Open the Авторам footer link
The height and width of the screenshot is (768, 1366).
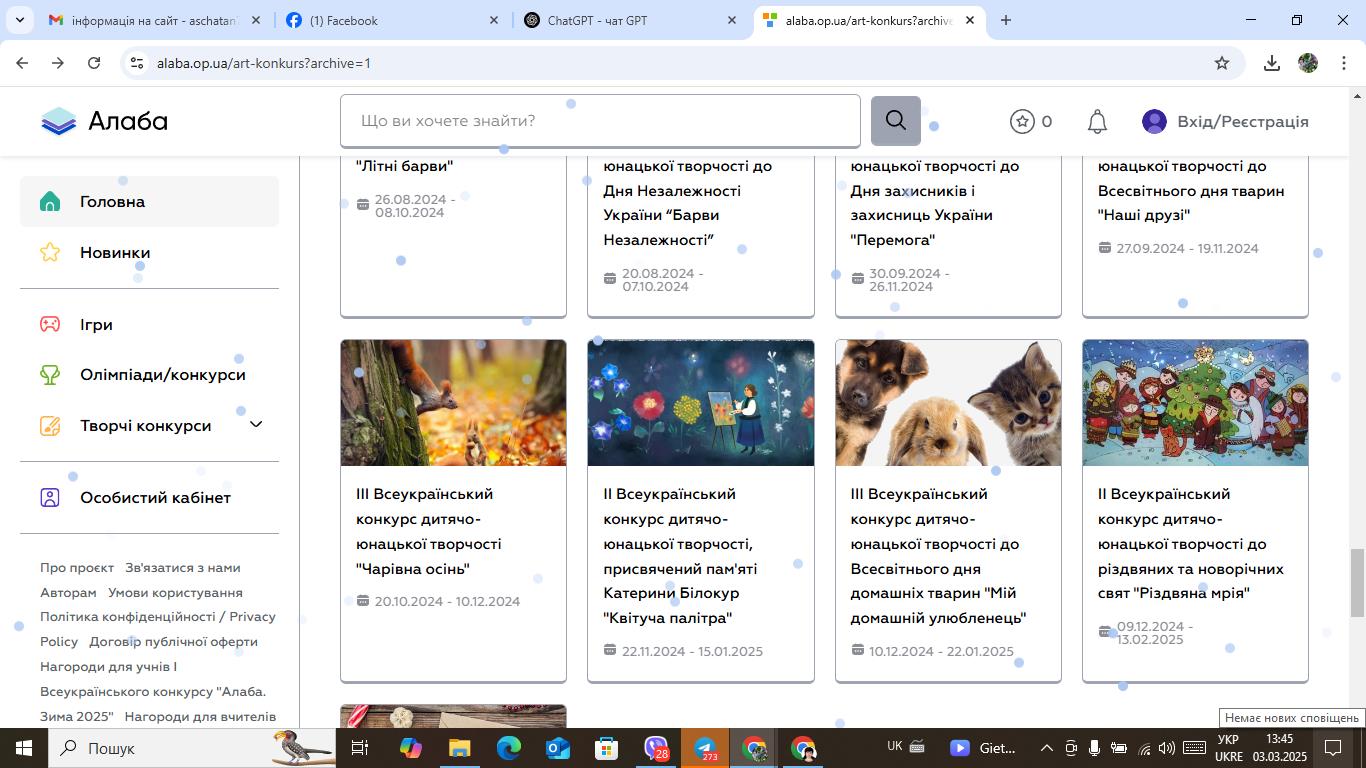click(68, 592)
